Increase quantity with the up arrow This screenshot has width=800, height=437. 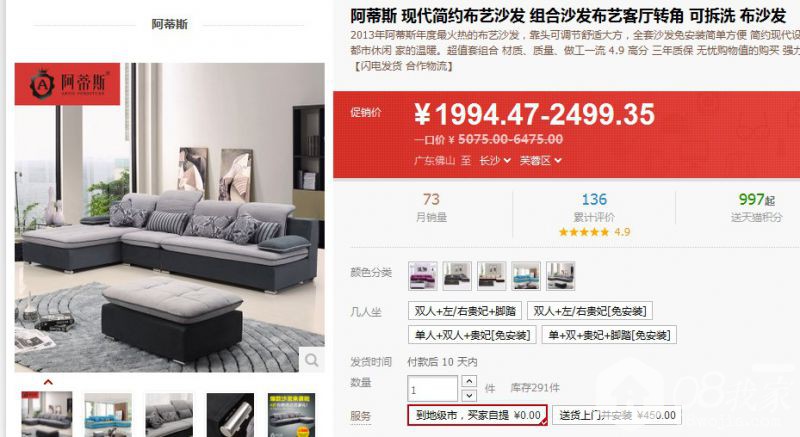coord(469,381)
